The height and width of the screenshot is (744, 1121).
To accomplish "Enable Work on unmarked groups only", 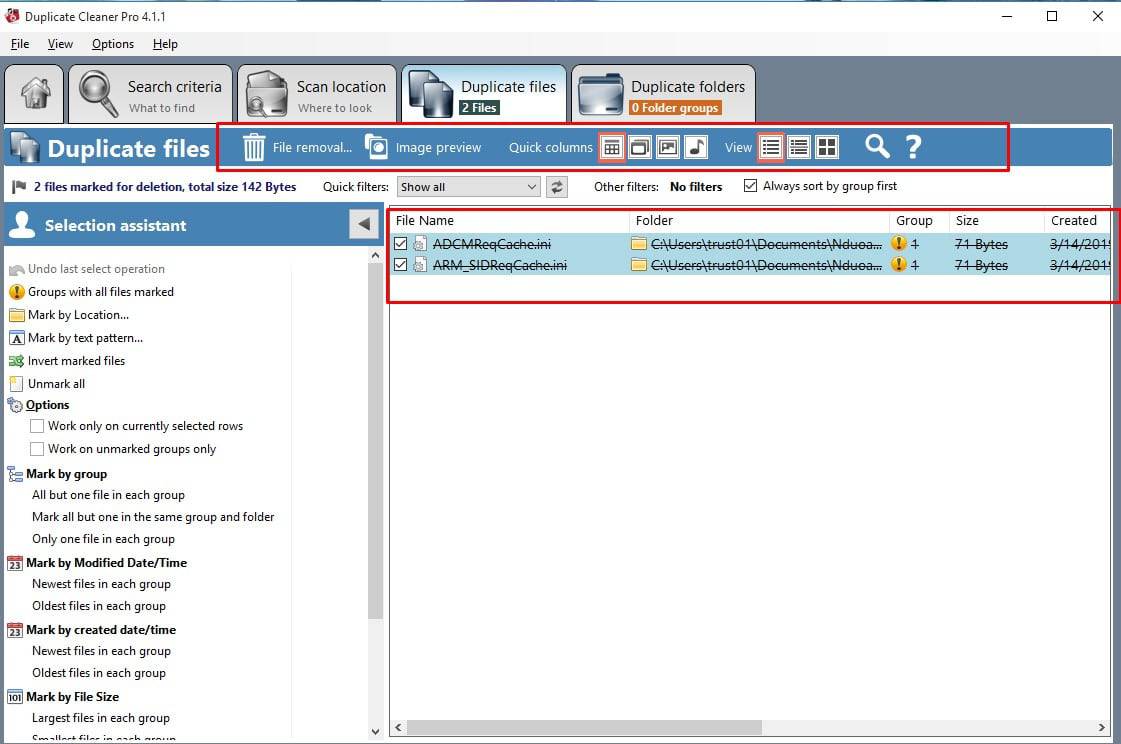I will 37,449.
